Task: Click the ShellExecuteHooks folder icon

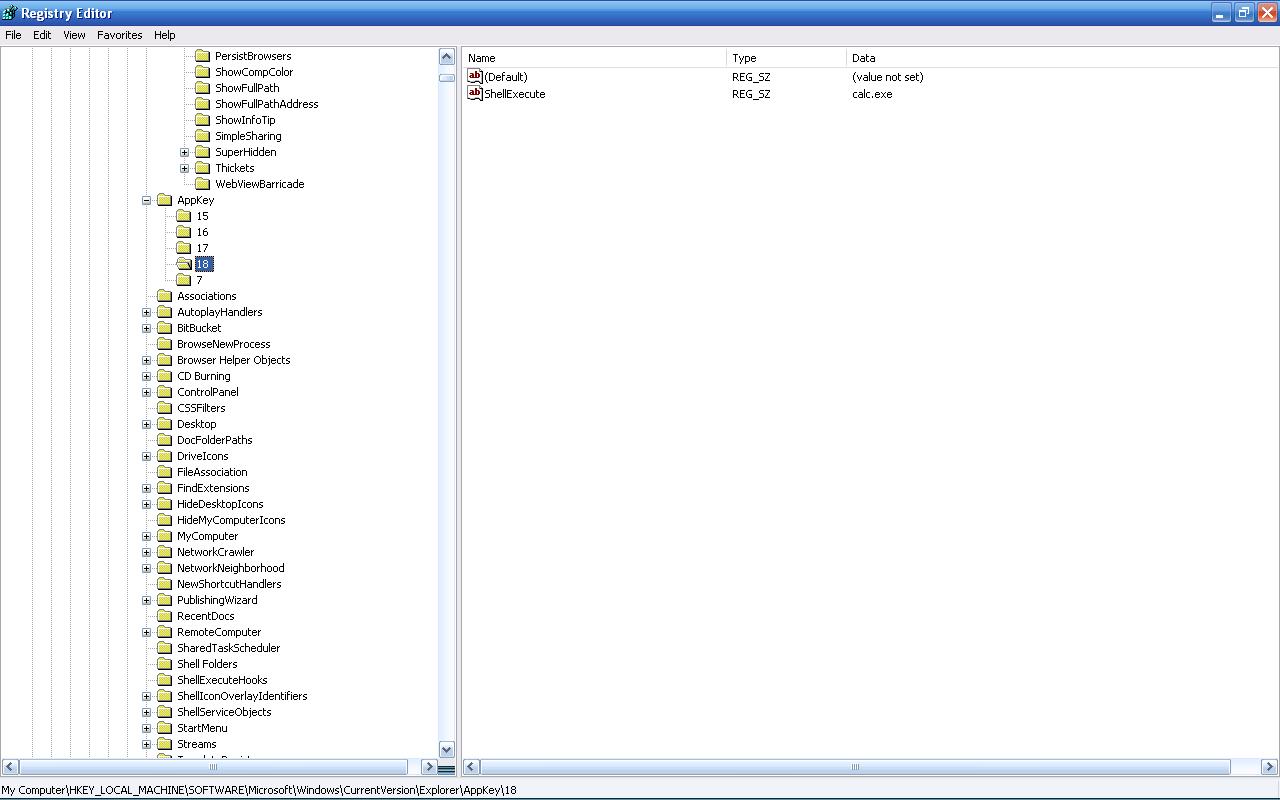Action: point(165,680)
